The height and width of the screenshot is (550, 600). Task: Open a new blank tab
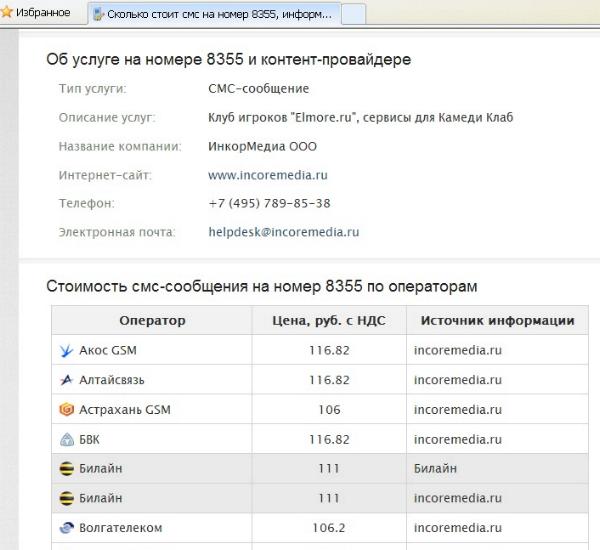click(x=353, y=15)
